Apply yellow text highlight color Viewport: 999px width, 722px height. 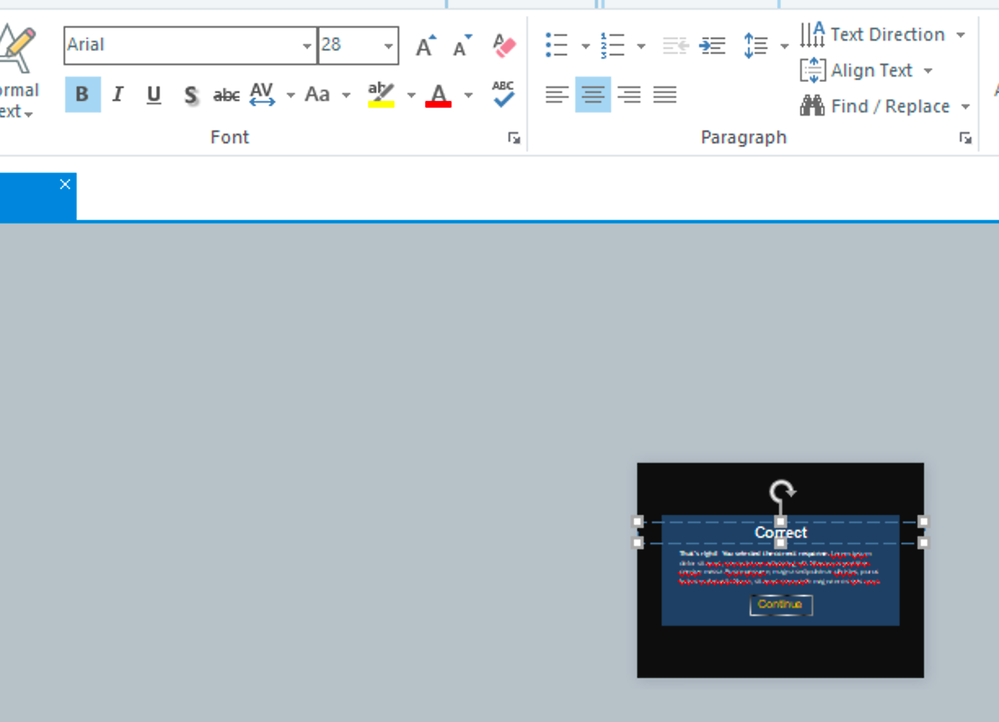click(381, 95)
